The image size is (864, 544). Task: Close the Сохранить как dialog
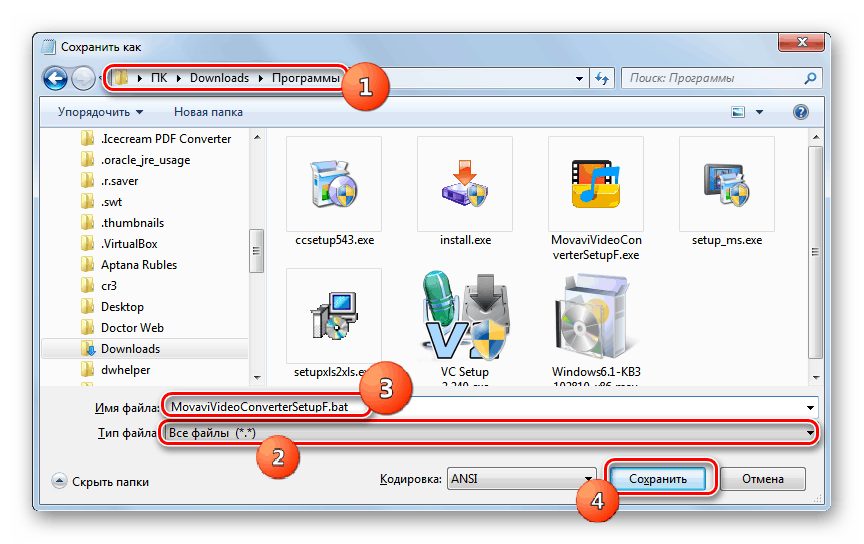pyautogui.click(x=802, y=42)
